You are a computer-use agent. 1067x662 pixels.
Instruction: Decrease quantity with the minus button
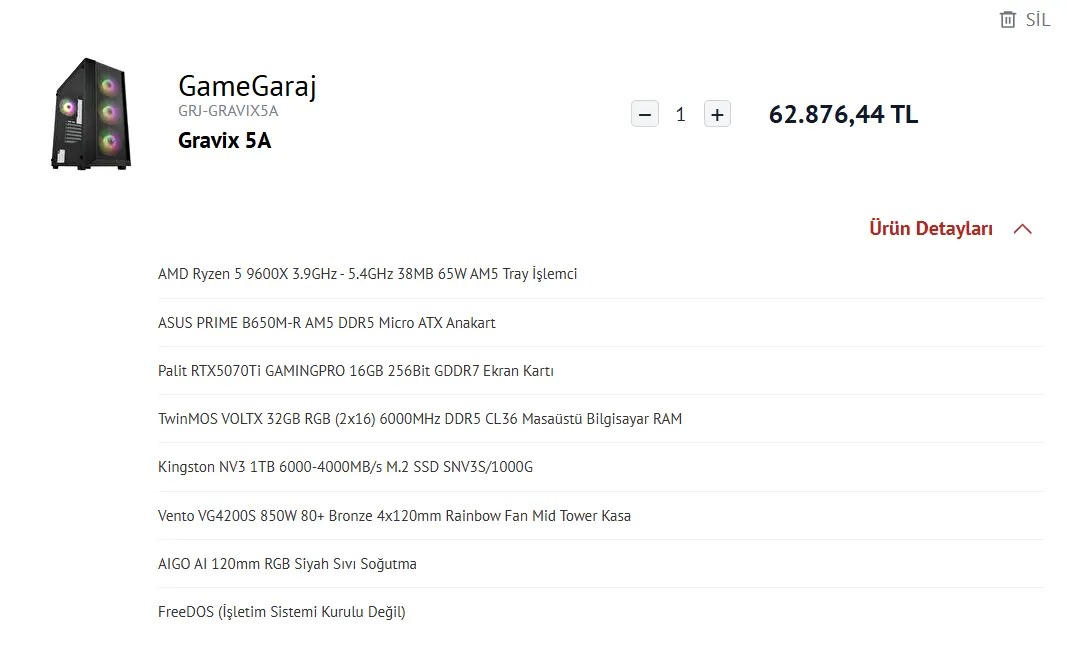coord(645,114)
